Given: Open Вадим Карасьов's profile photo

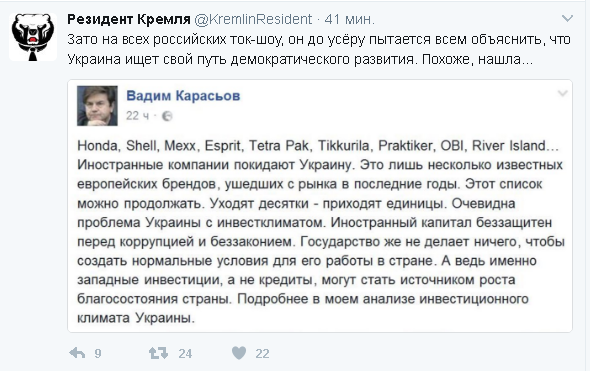Looking at the screenshot, I should point(97,106).
